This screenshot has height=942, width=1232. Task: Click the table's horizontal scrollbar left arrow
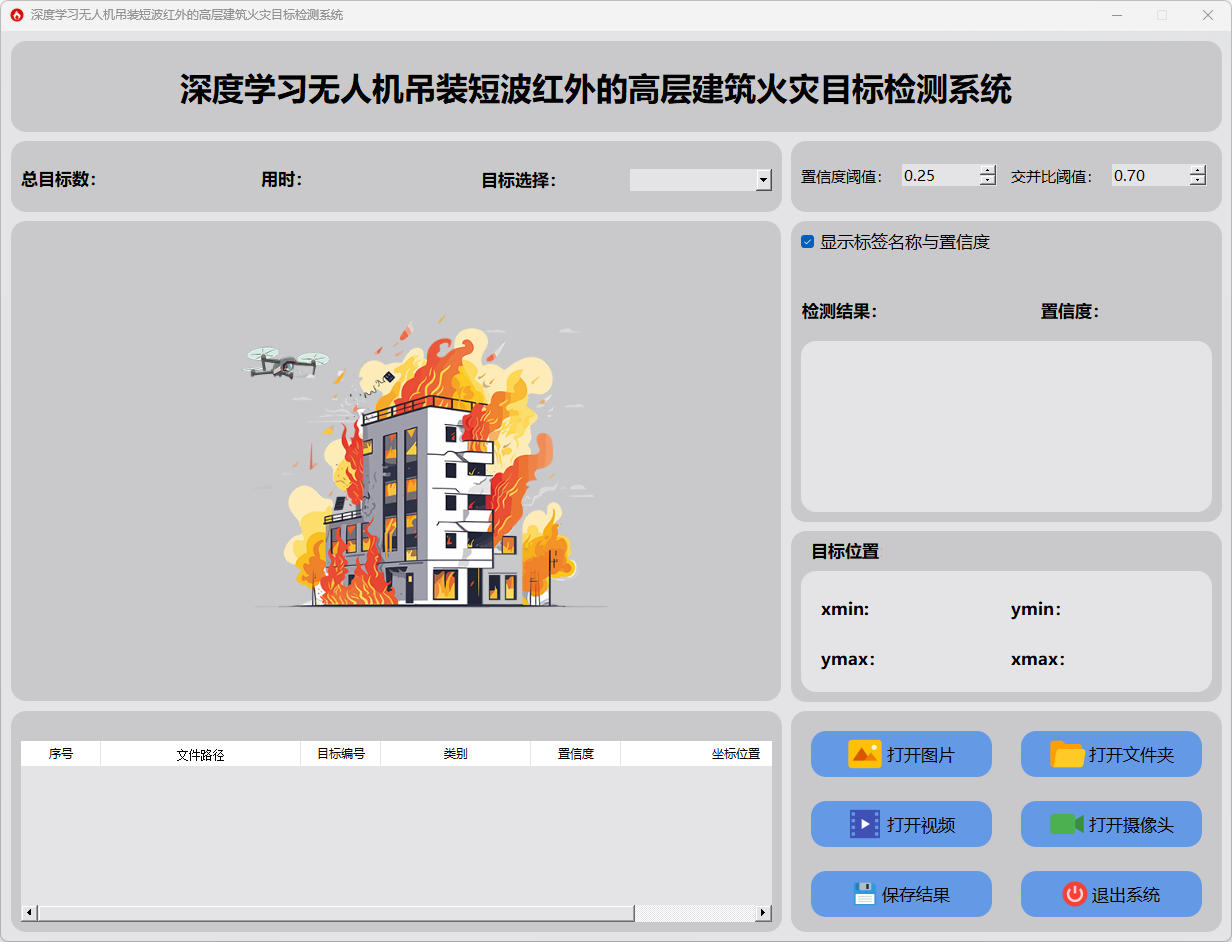coord(29,913)
